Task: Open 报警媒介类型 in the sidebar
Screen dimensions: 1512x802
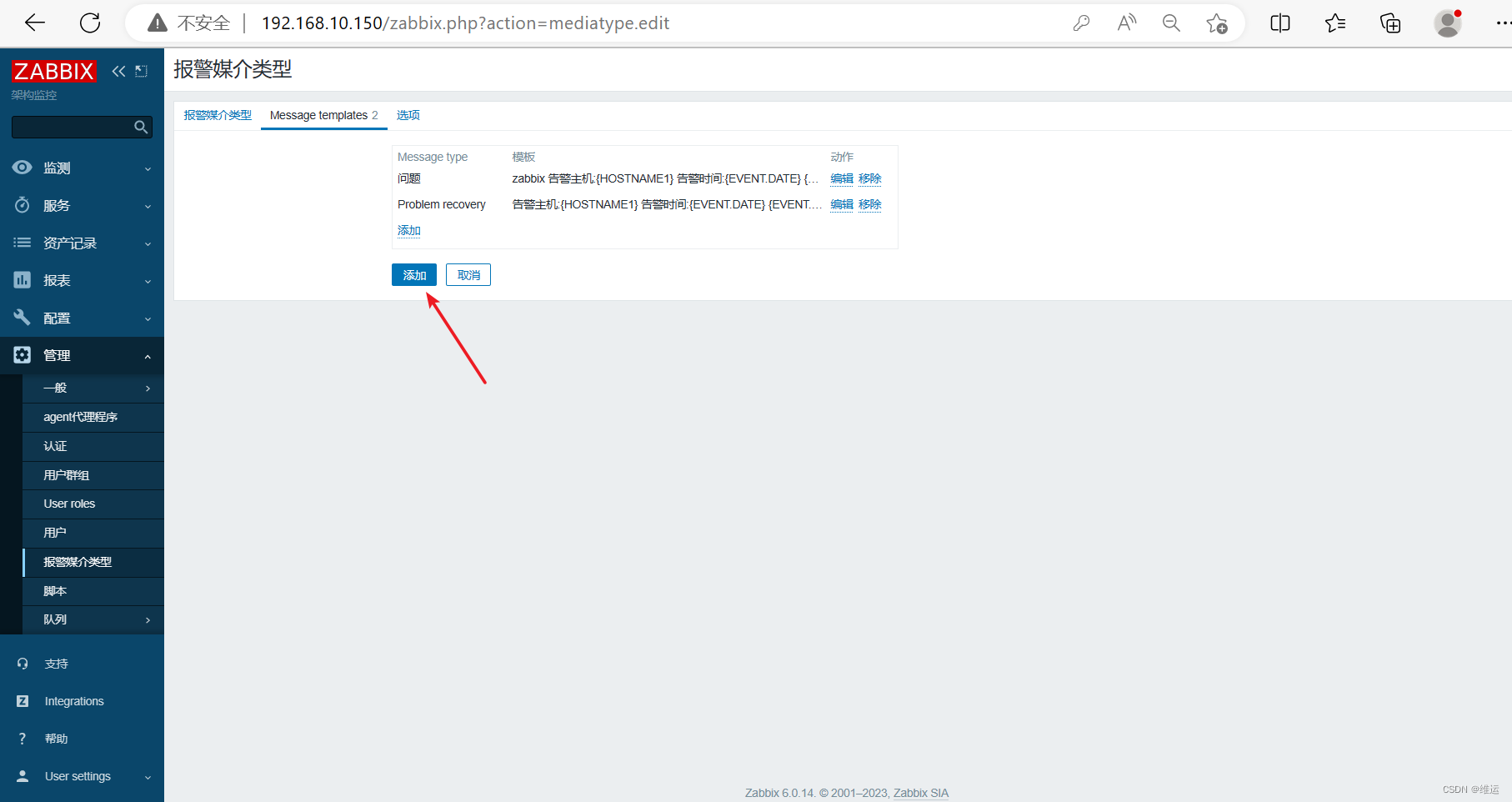Action: coord(93,562)
